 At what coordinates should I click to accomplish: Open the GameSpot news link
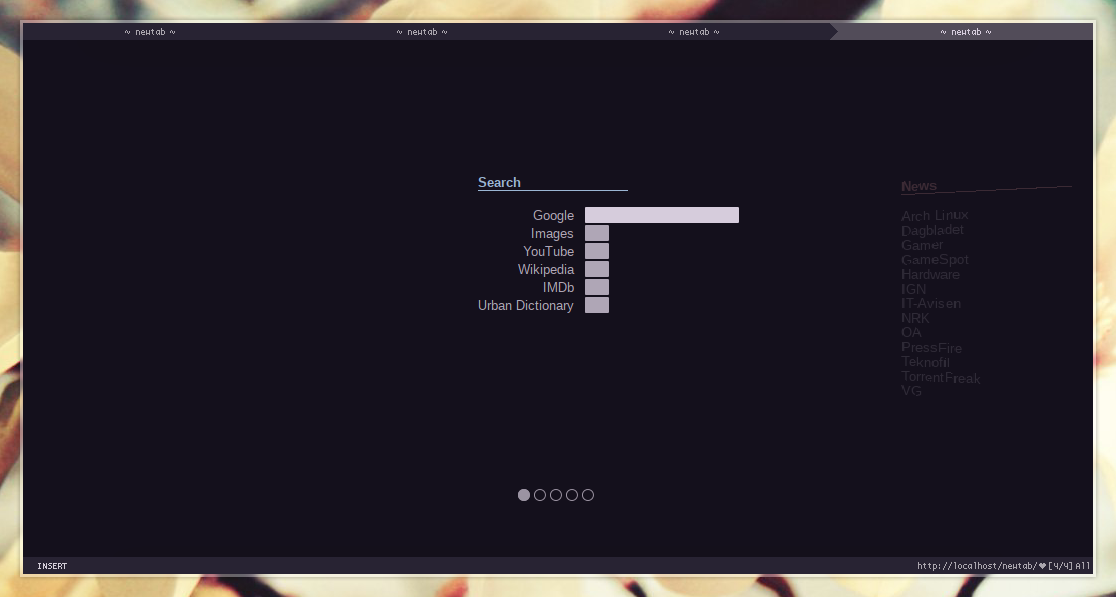coord(934,259)
